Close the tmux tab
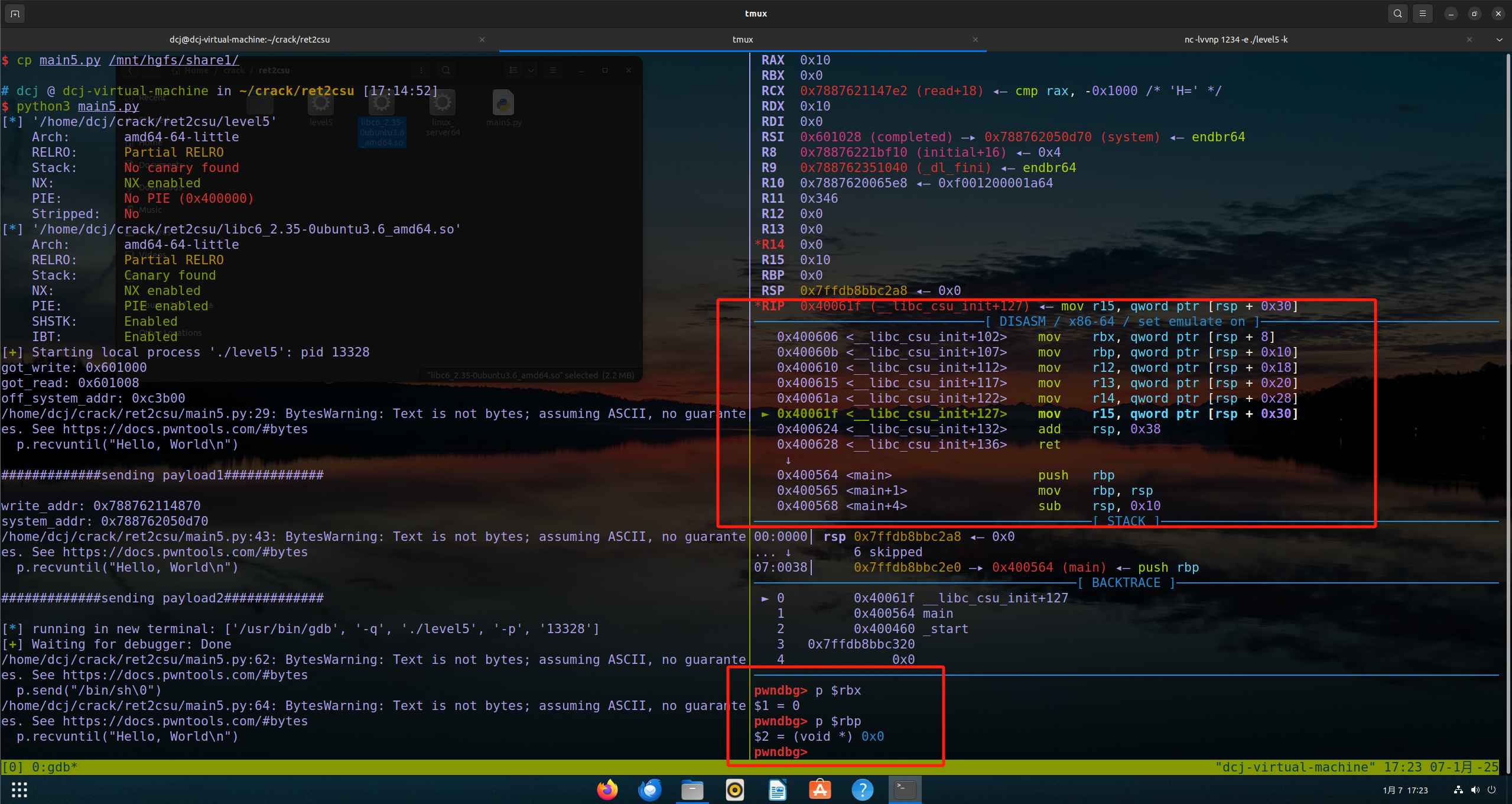Image resolution: width=1512 pixels, height=804 pixels. [x=976, y=40]
